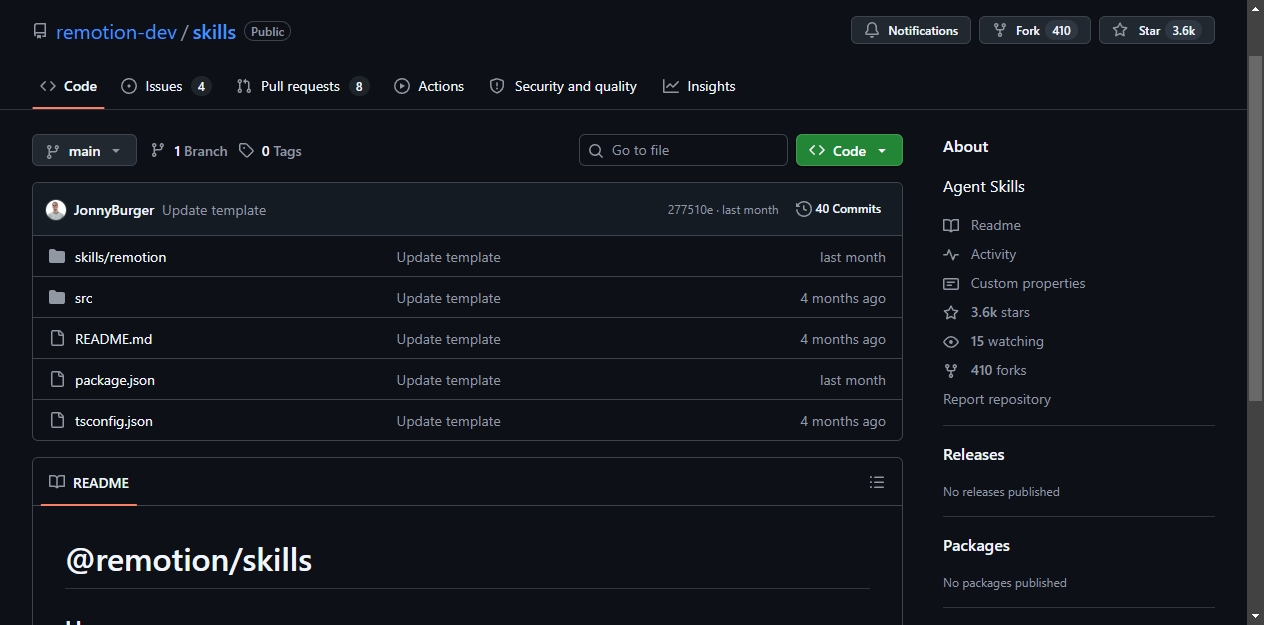Open the Releases heading link

click(973, 454)
